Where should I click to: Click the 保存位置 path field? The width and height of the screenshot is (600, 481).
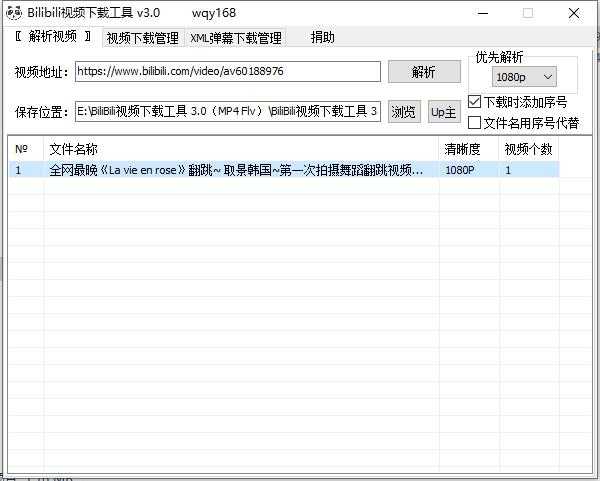pos(228,111)
